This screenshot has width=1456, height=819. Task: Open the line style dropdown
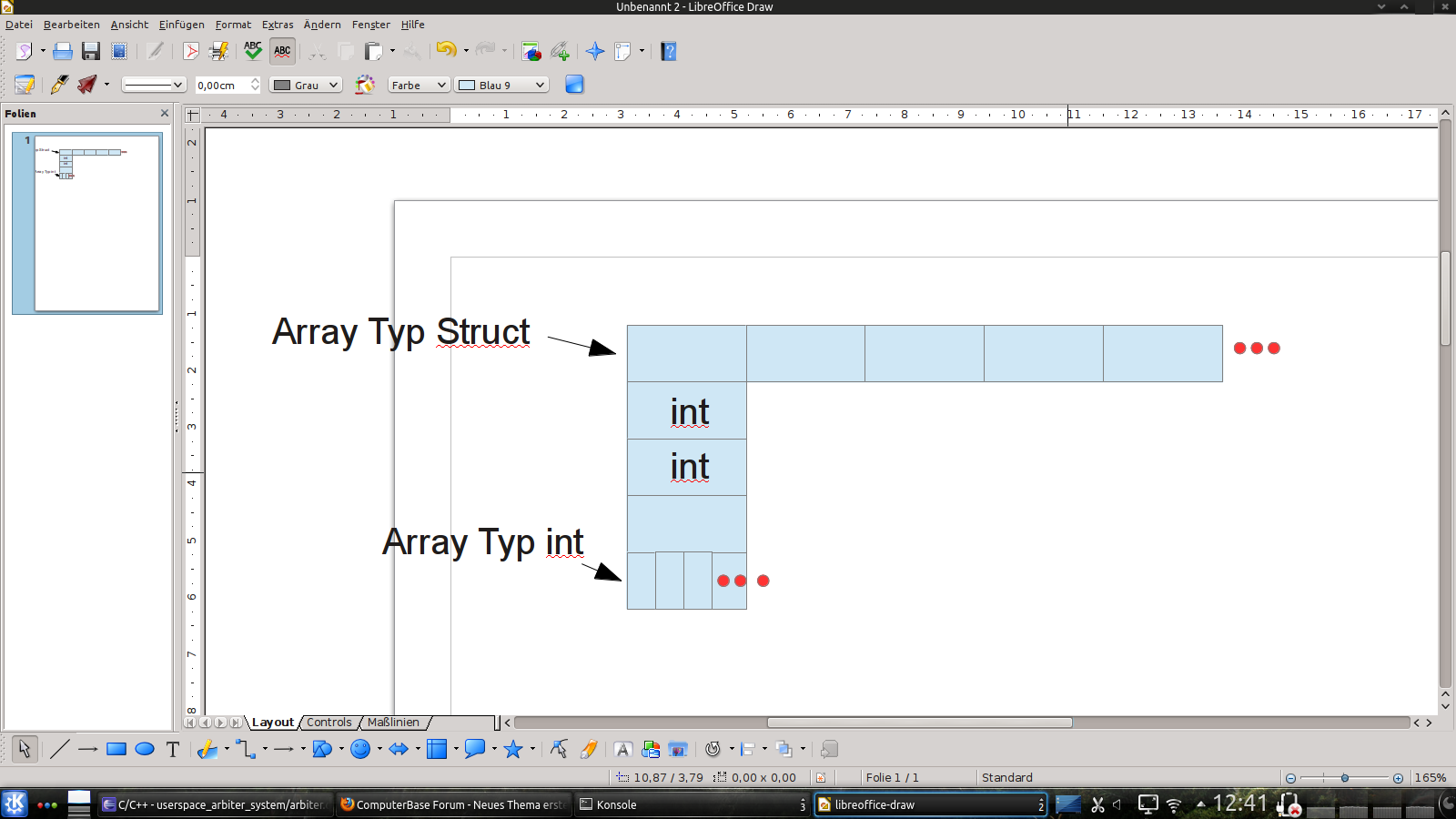154,85
